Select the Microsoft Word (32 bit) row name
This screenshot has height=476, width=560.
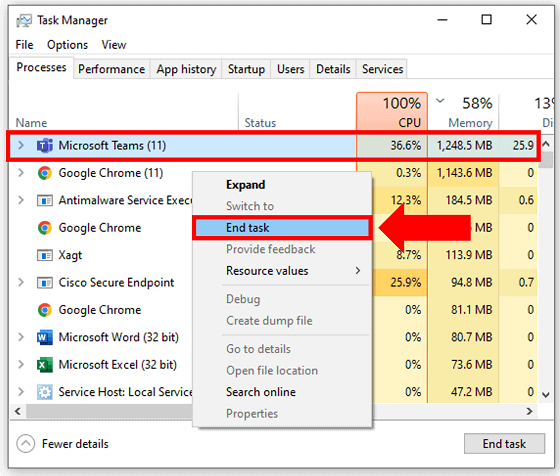coord(119,337)
